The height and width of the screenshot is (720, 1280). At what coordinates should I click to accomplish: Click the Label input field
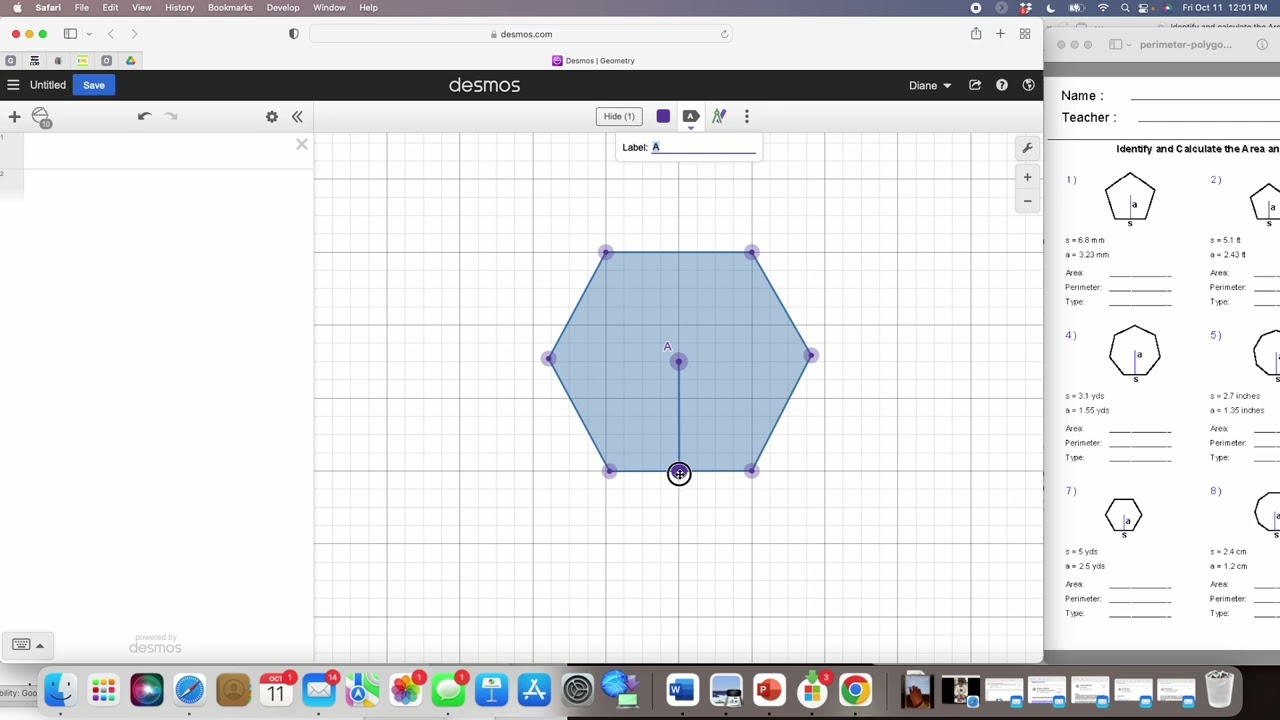705,147
